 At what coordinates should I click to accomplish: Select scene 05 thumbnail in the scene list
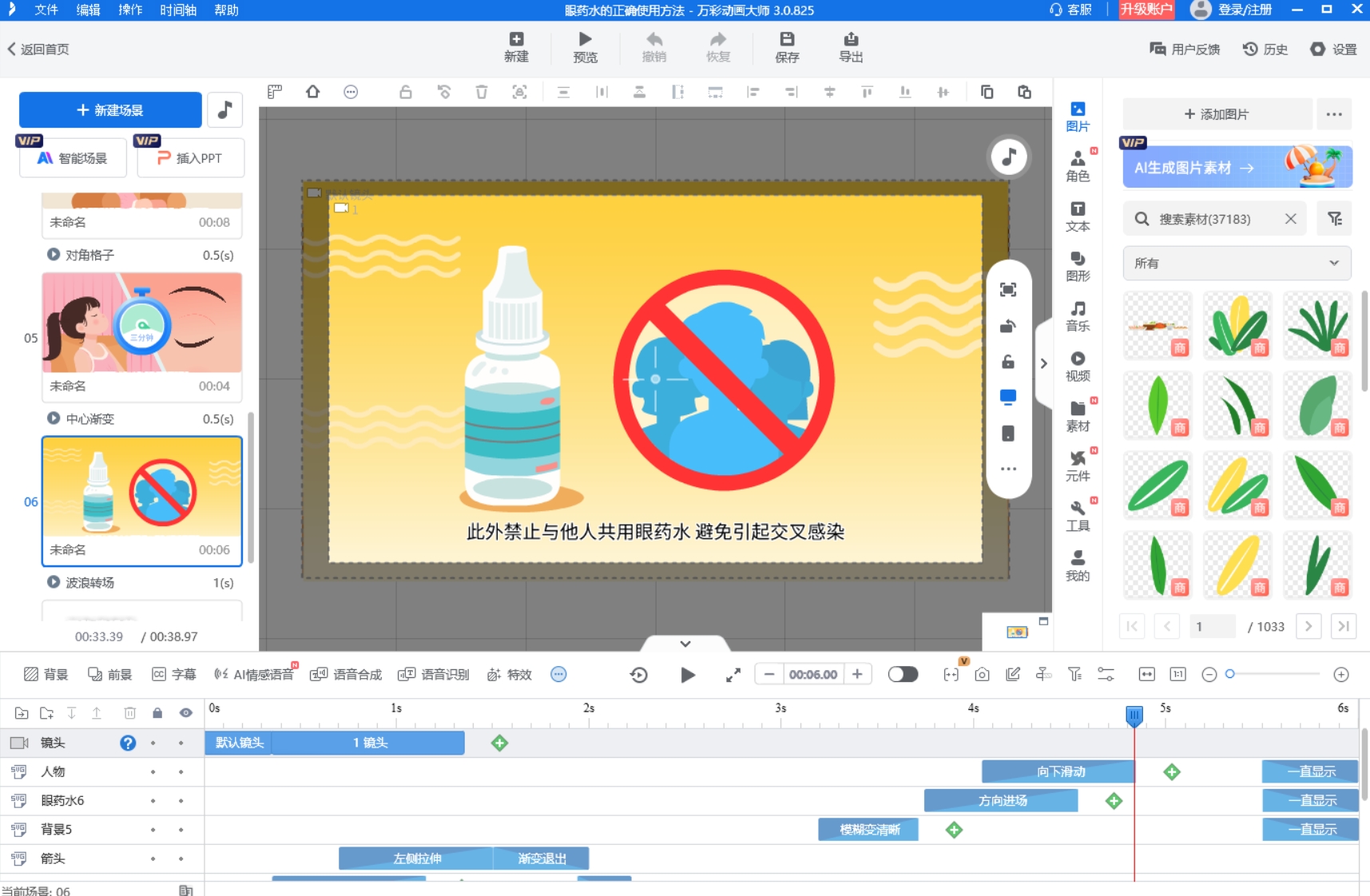click(141, 323)
